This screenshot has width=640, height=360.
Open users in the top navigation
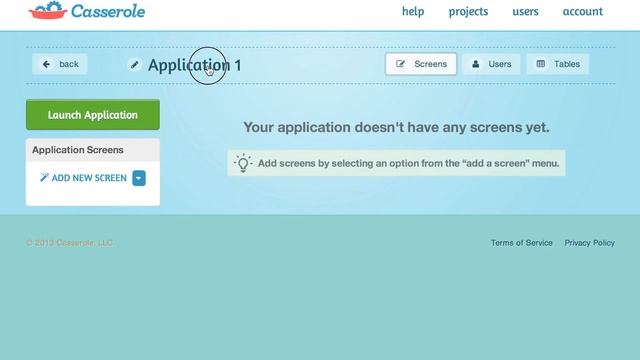pyautogui.click(x=525, y=11)
